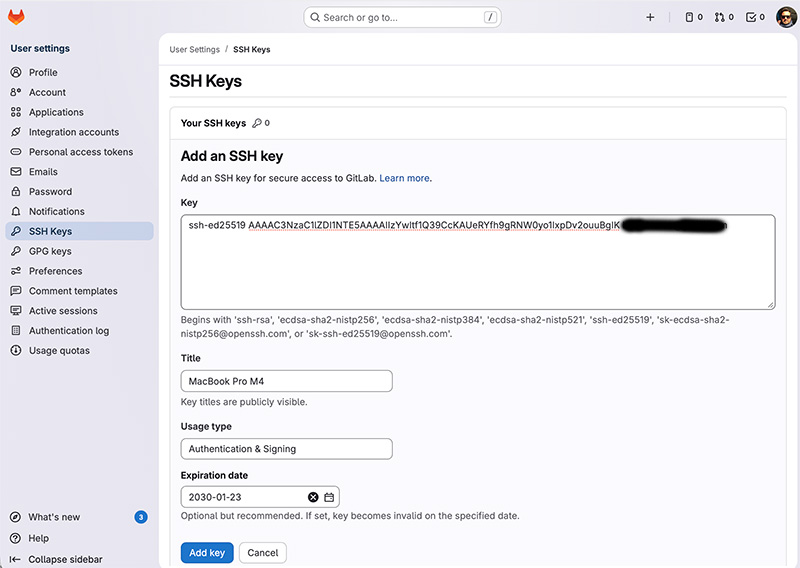800x568 pixels.
Task: Click the GPG keys key icon
Action: (x=16, y=251)
